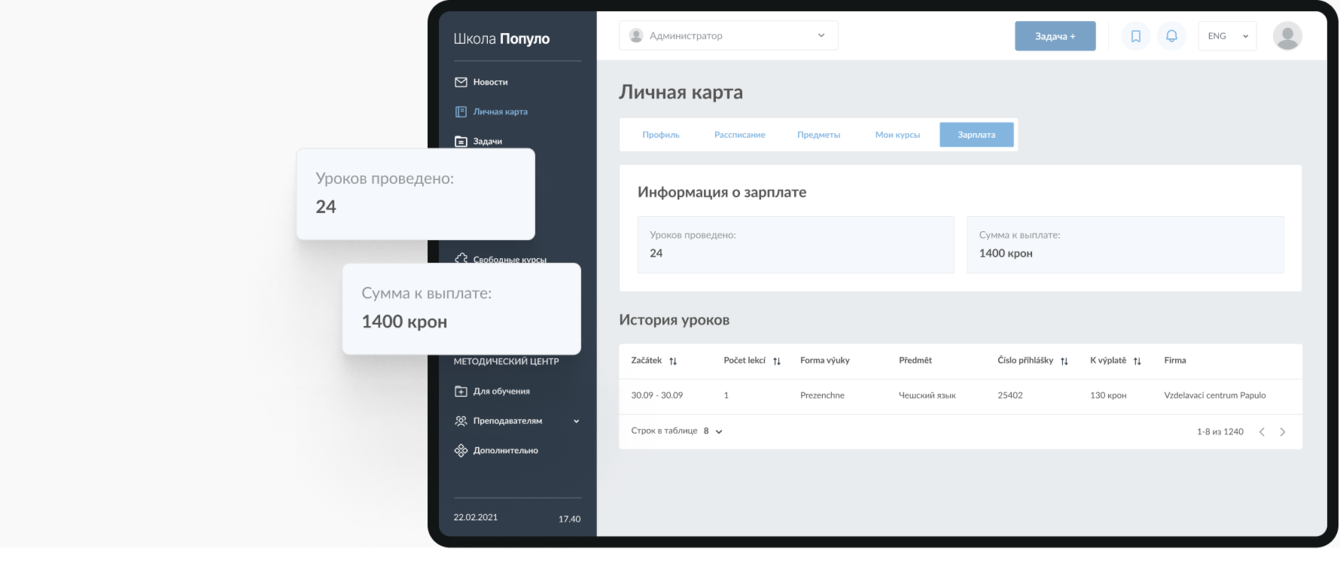The height and width of the screenshot is (573, 1340).
Task: Sort table by Začátek column arrows
Action: pos(673,361)
